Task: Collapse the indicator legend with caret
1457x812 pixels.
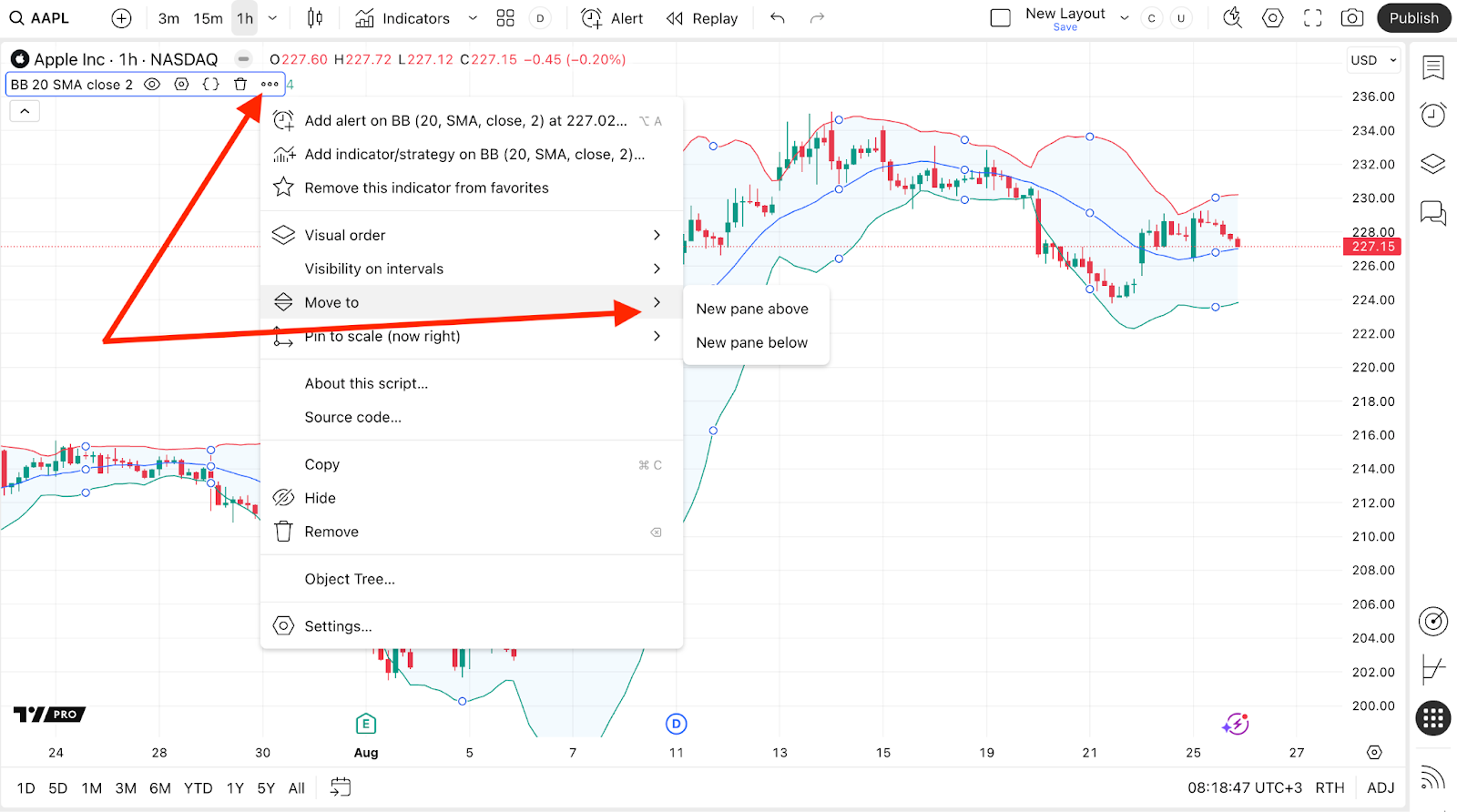Action: point(25,111)
